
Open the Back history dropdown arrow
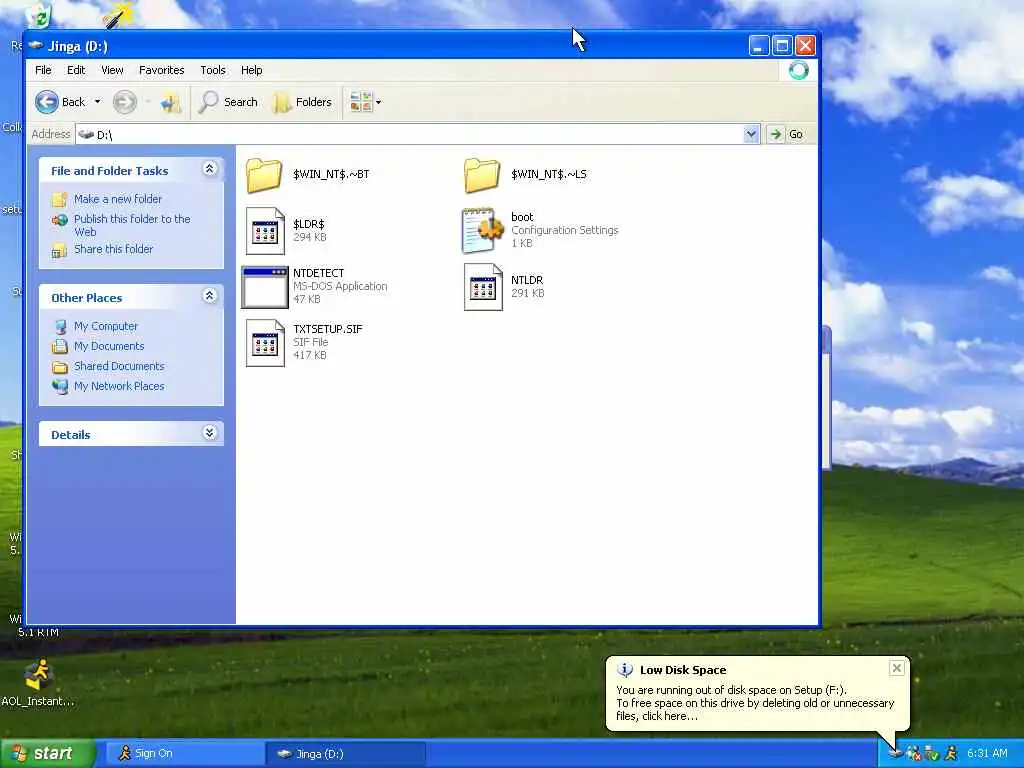coord(97,102)
